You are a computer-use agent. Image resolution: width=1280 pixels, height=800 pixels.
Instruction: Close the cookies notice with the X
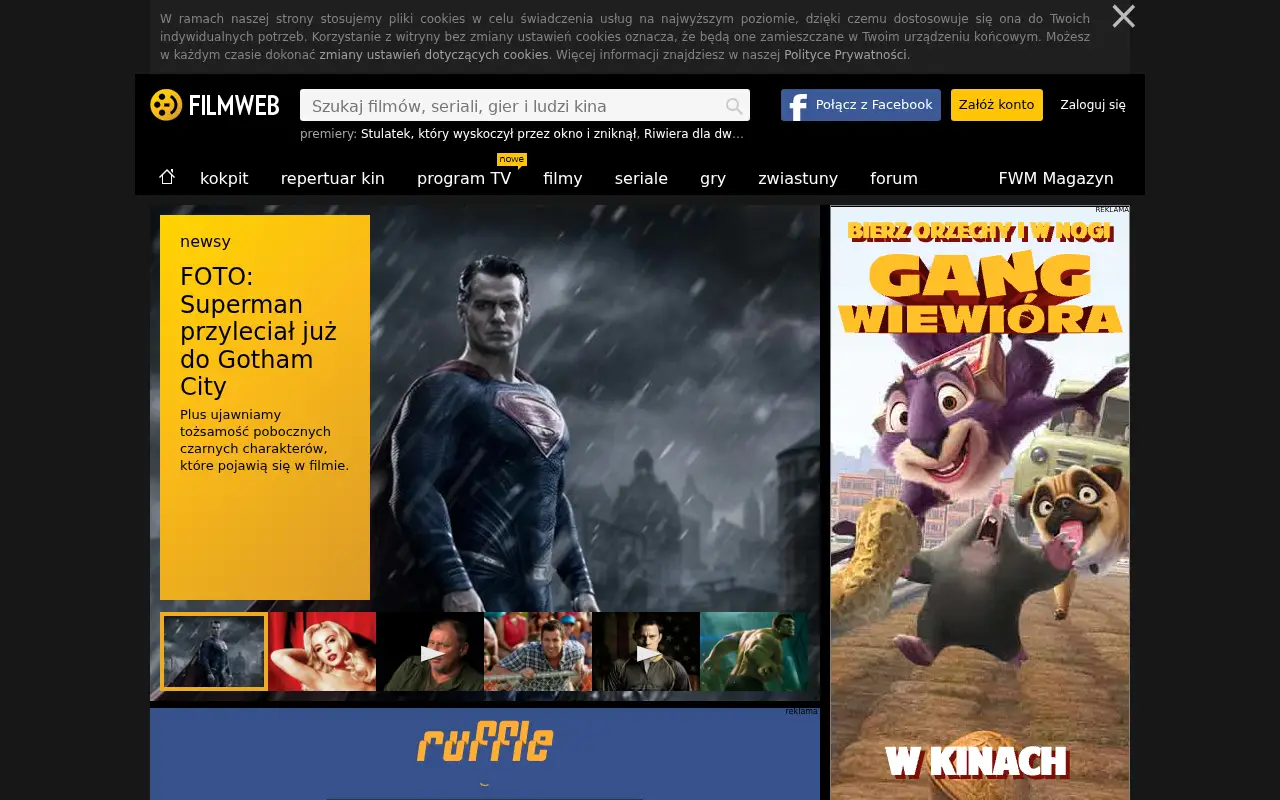pyautogui.click(x=1123, y=16)
